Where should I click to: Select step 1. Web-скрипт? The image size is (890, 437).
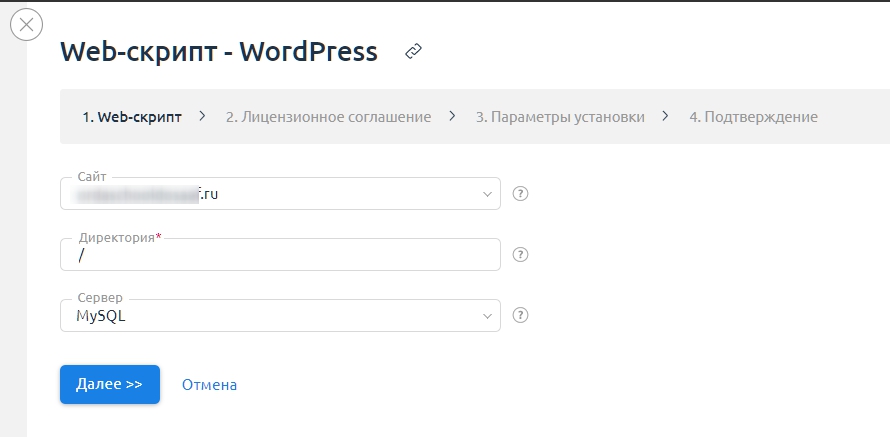click(132, 117)
